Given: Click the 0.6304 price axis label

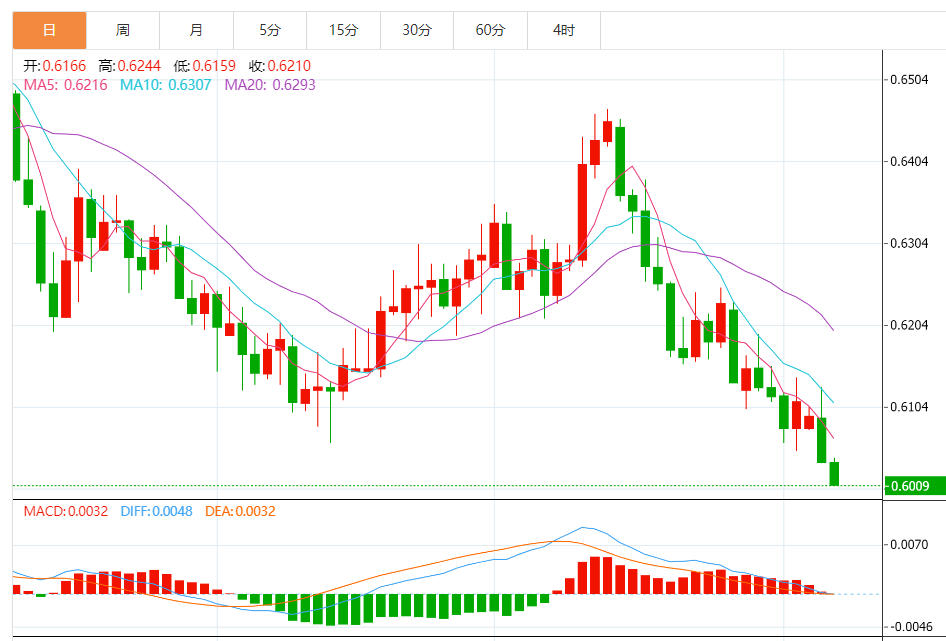Looking at the screenshot, I should pos(909,243).
